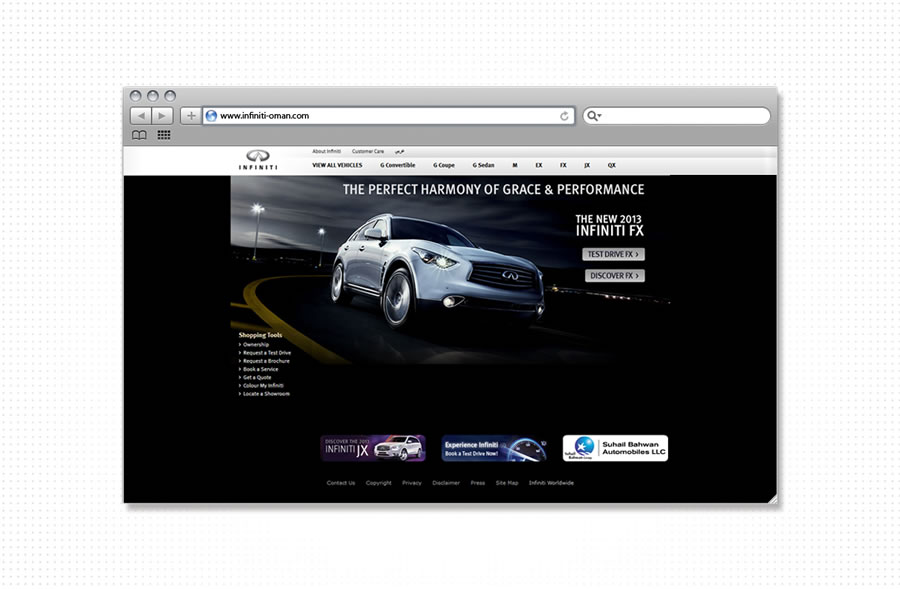Screen dimensions: 900x589
Task: Open Book a Service link
Action: click(x=260, y=369)
